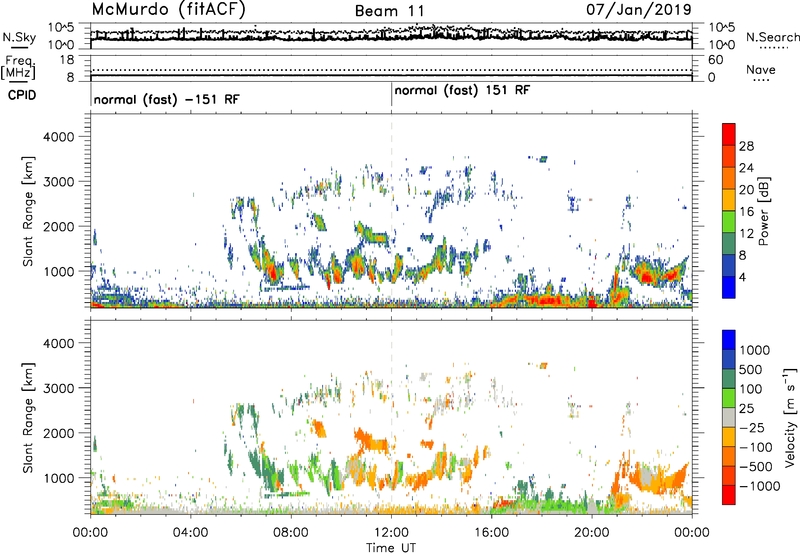Click the high-power red echo near 22:00 in the power panel
The width and height of the screenshot is (800, 554).
click(x=647, y=278)
